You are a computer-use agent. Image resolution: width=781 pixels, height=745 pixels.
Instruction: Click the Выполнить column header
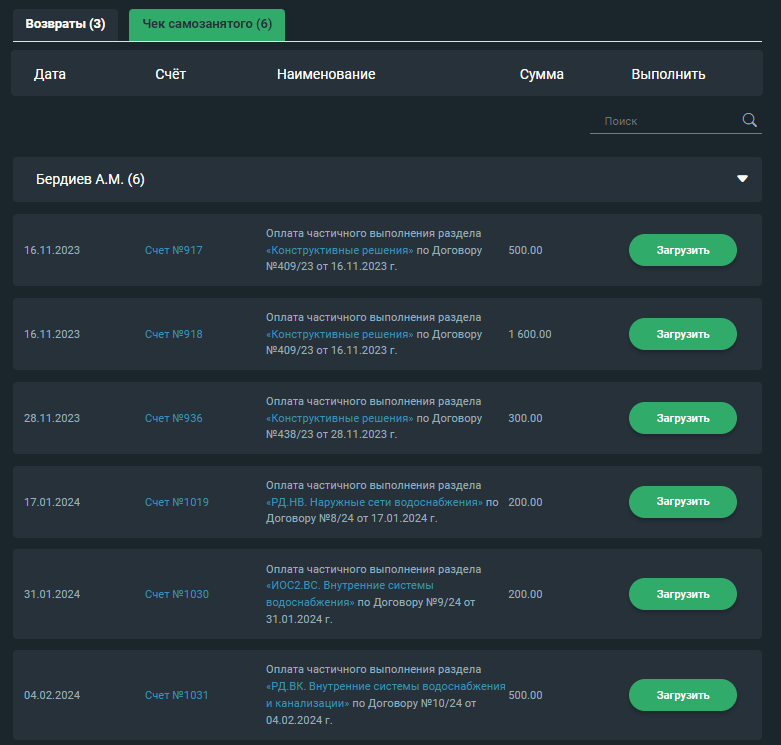coord(668,74)
